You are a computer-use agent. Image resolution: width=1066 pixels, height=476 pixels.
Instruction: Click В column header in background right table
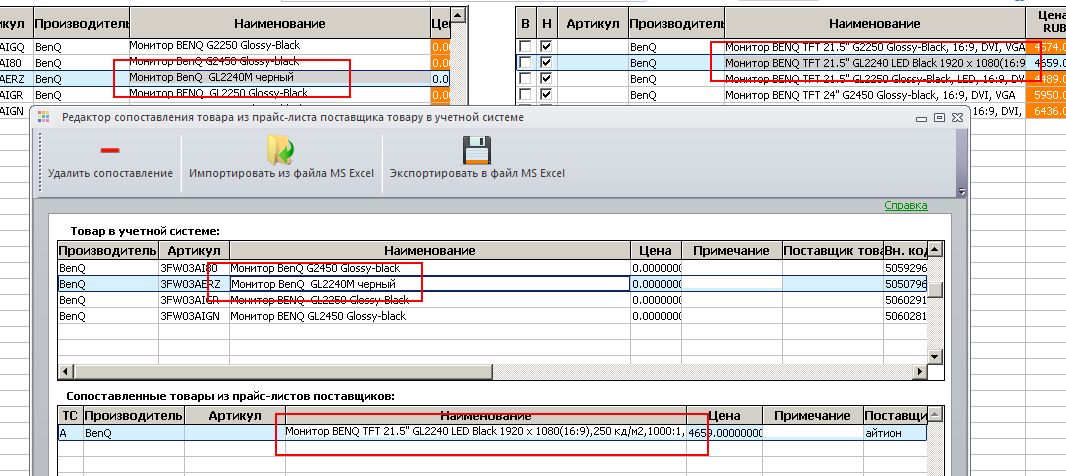(x=525, y=24)
